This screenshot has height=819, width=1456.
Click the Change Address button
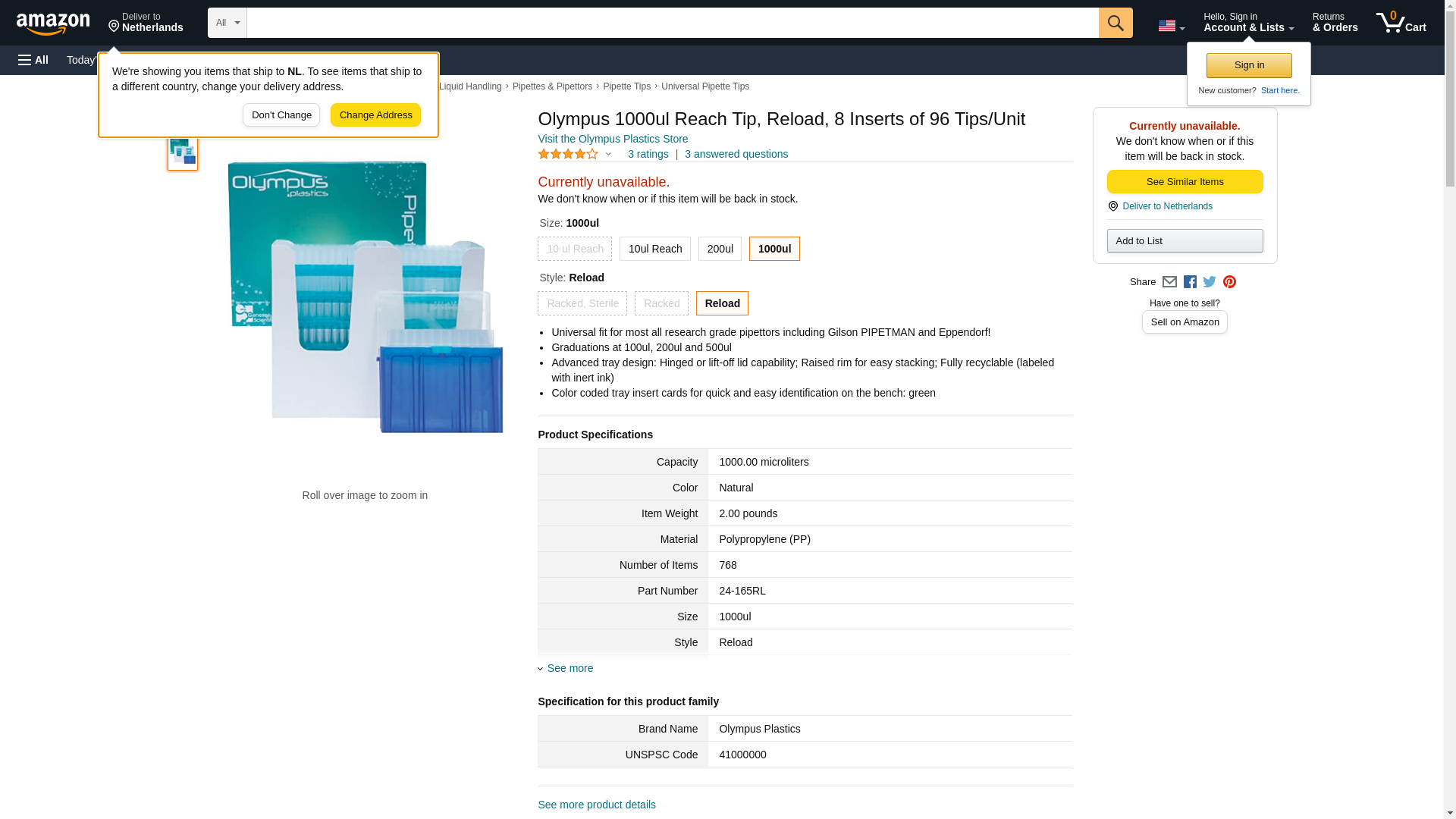375,115
